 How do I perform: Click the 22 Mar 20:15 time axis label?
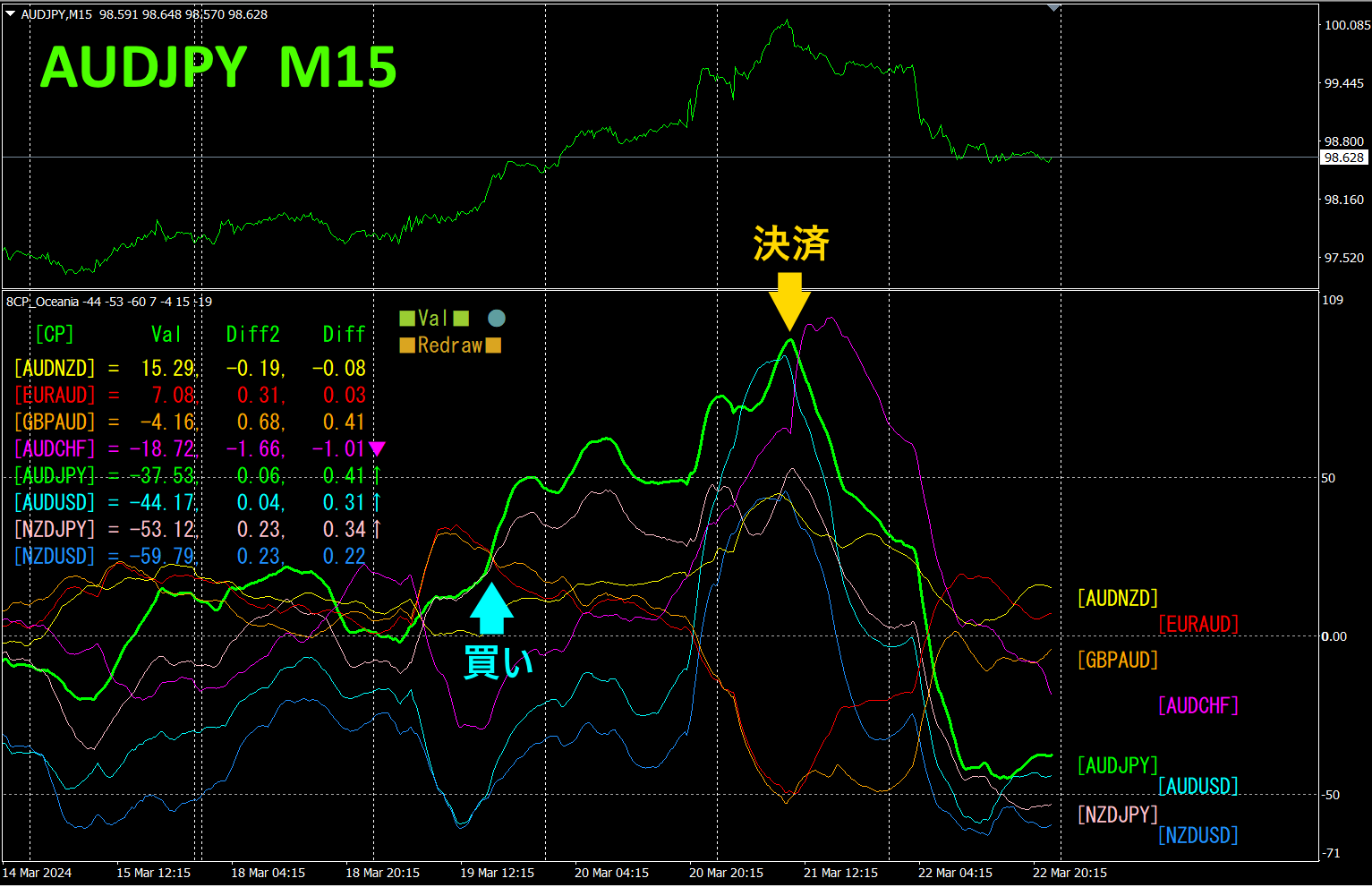tap(1069, 873)
